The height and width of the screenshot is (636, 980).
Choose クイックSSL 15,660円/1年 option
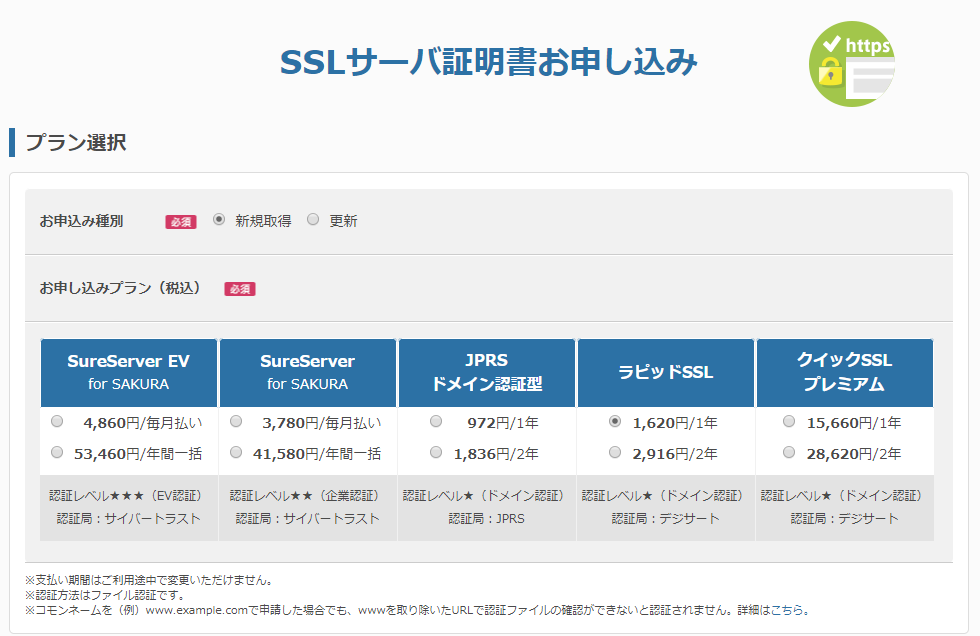[x=789, y=422]
